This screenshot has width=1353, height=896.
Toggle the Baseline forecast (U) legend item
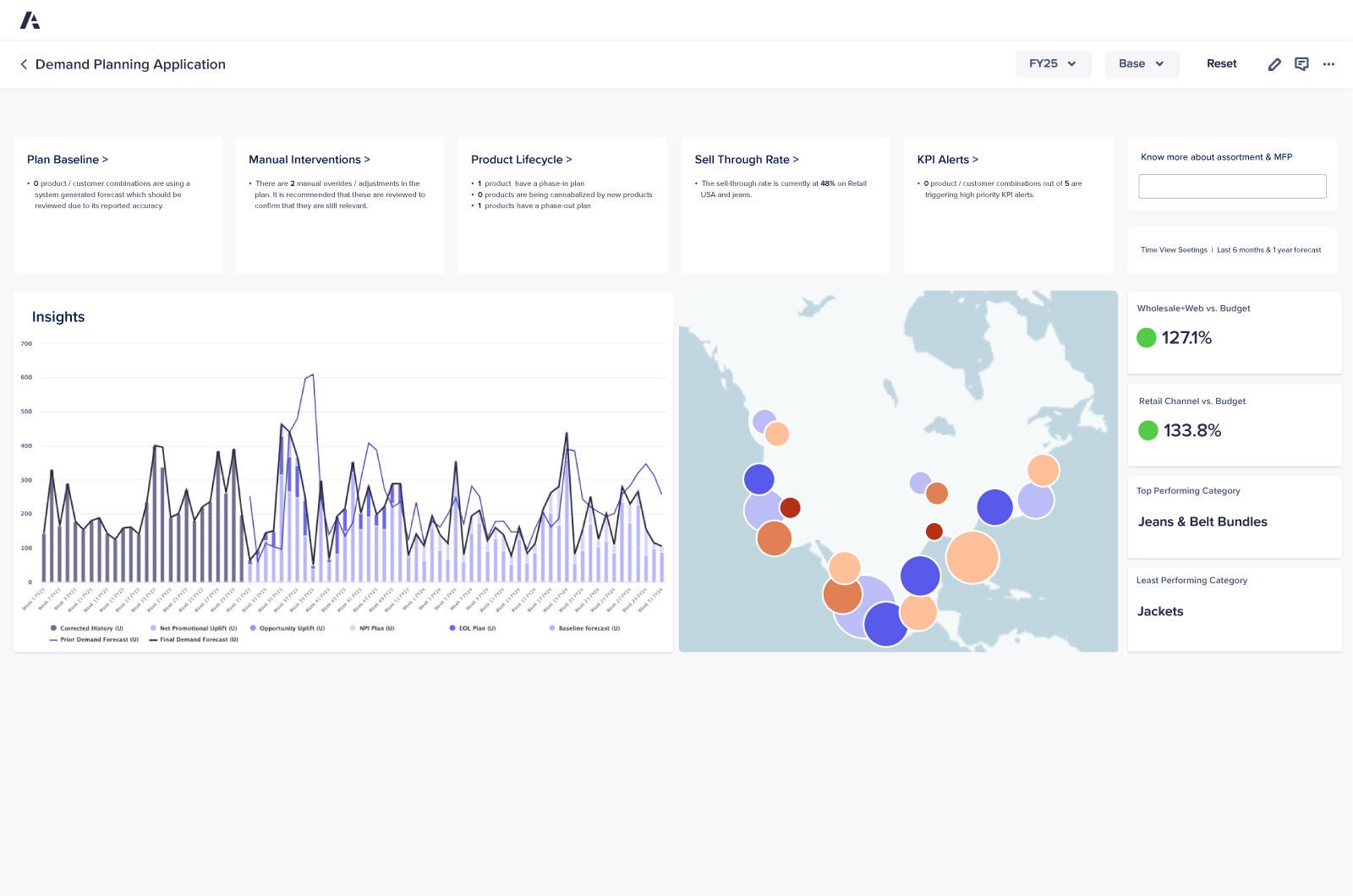pyautogui.click(x=552, y=628)
